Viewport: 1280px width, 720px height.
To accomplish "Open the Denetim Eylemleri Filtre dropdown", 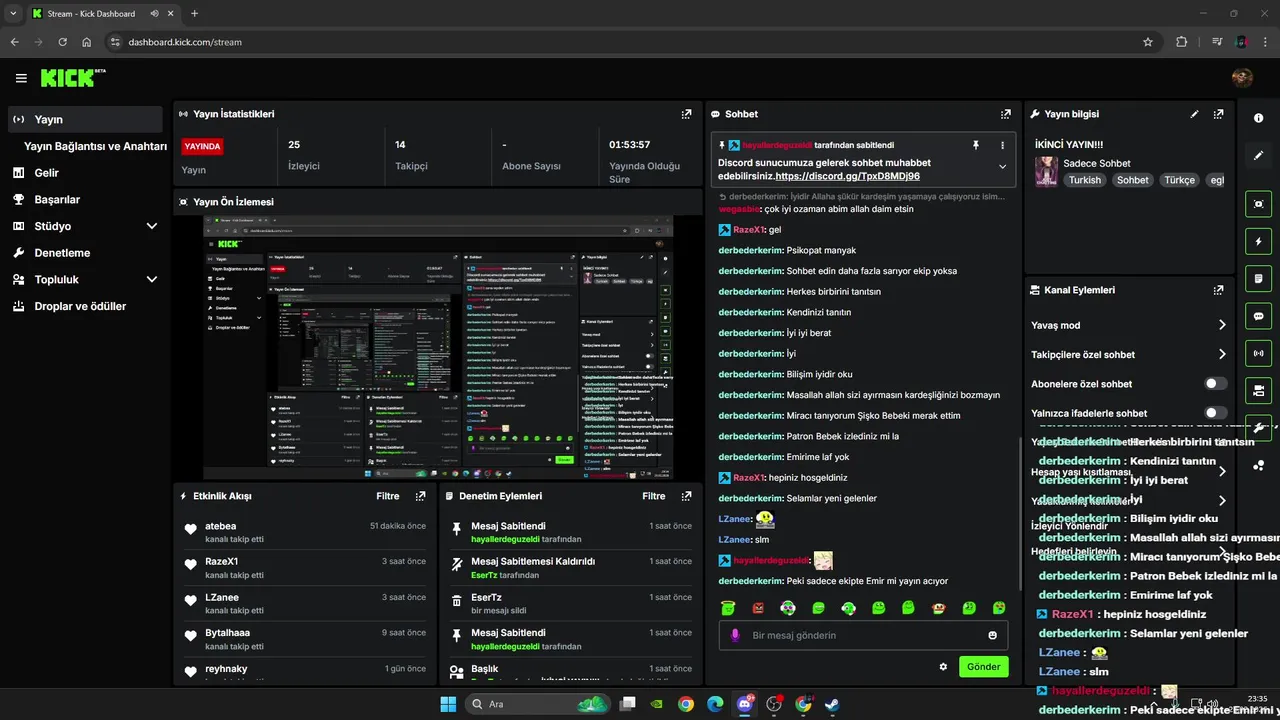I will [654, 496].
